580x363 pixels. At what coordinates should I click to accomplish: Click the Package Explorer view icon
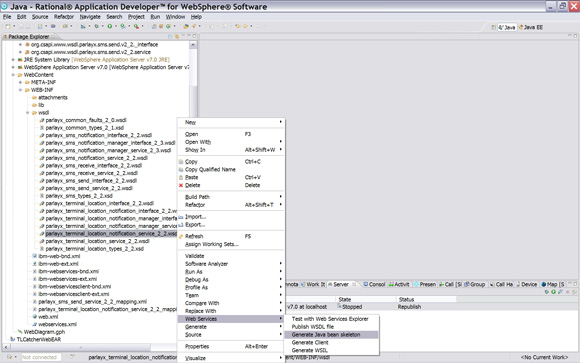(5, 37)
